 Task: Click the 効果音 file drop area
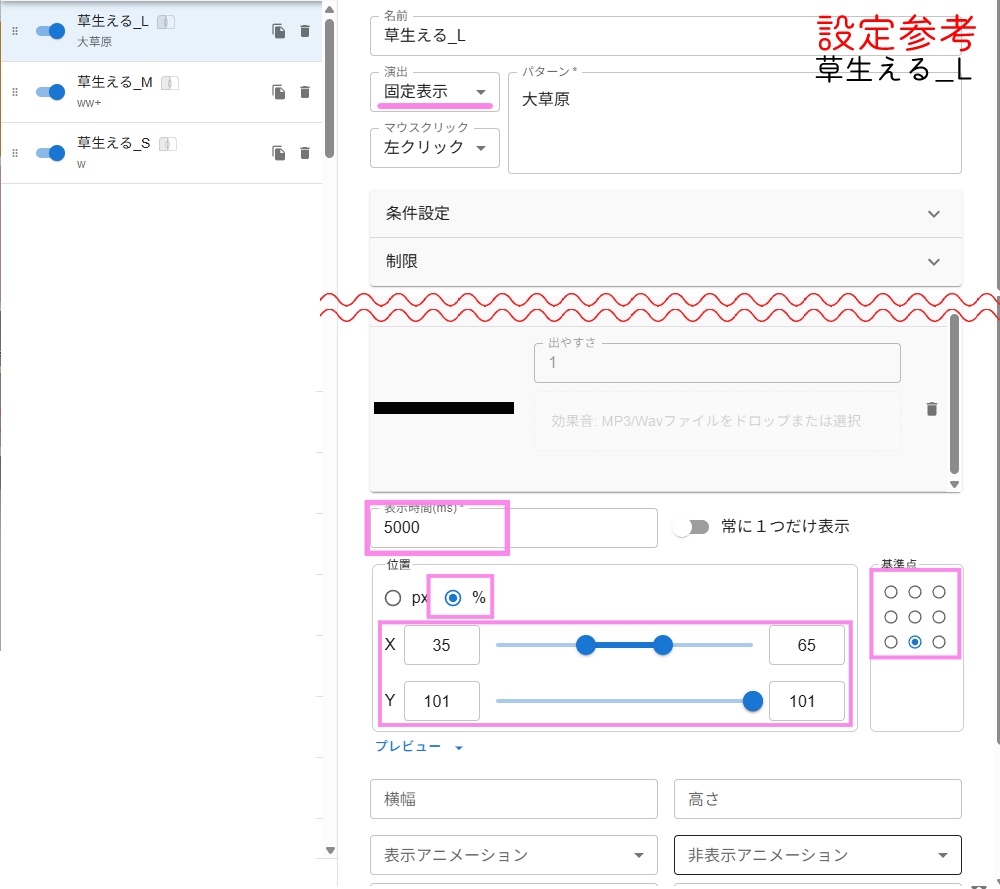click(x=717, y=421)
